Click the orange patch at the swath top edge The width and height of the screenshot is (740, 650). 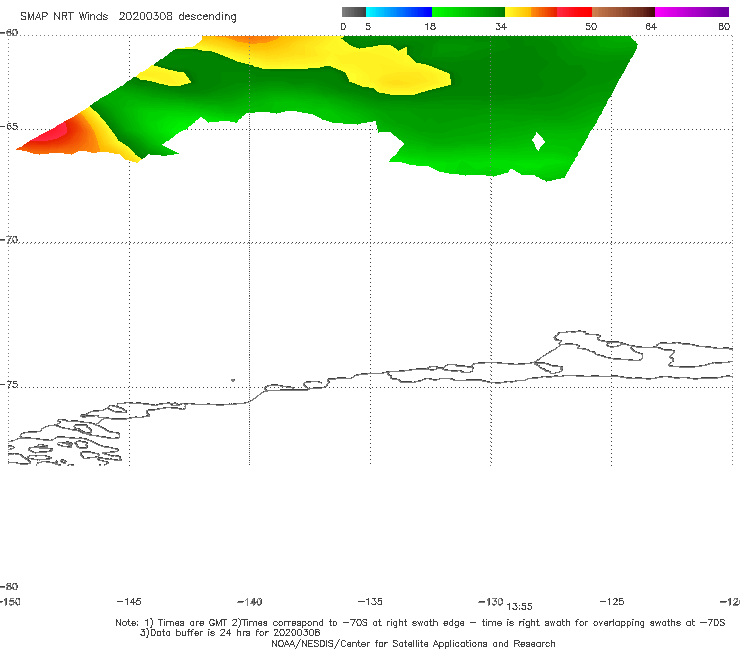point(253,39)
